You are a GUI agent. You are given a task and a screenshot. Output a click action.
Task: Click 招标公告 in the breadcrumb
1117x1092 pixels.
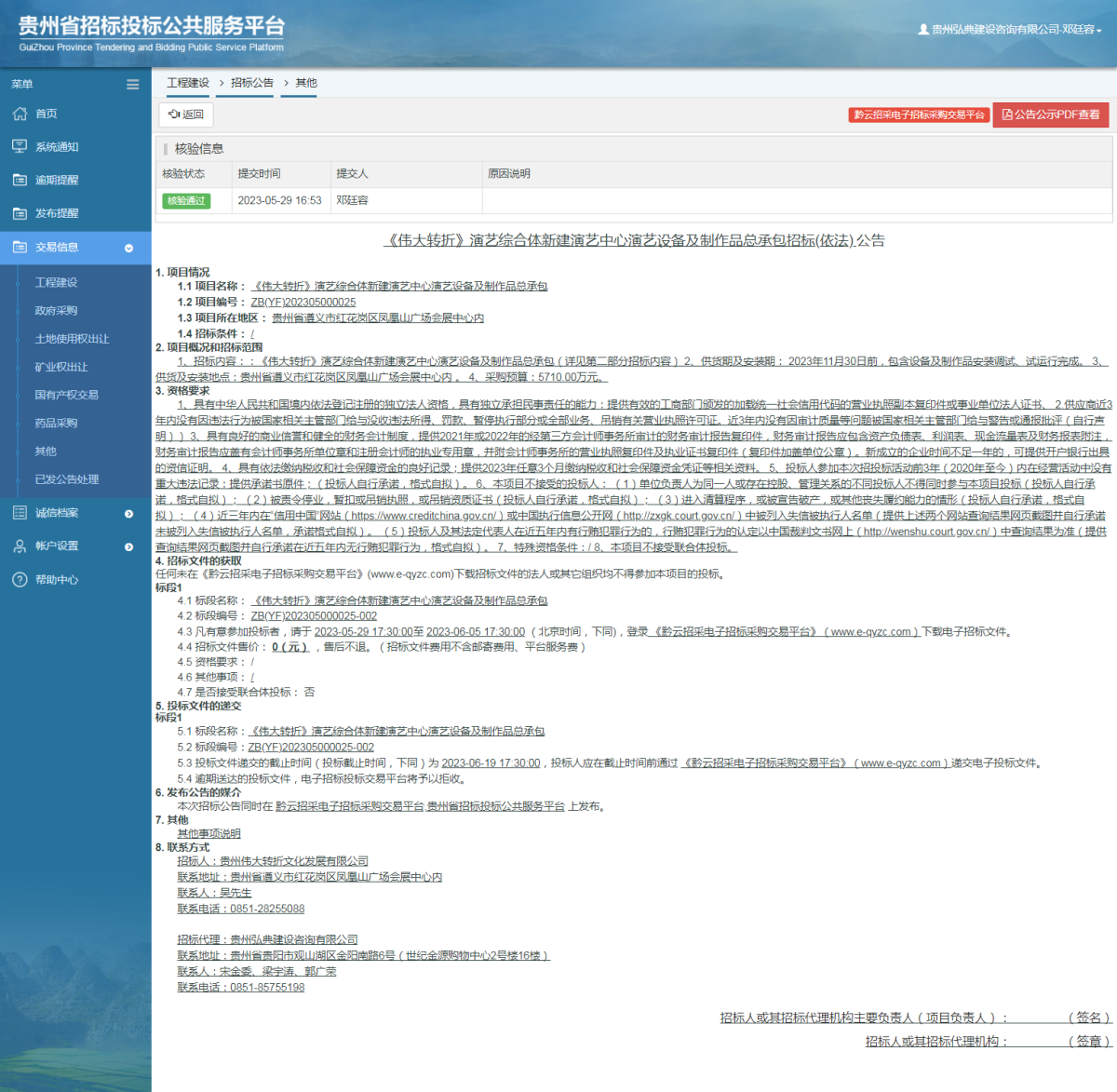point(252,83)
